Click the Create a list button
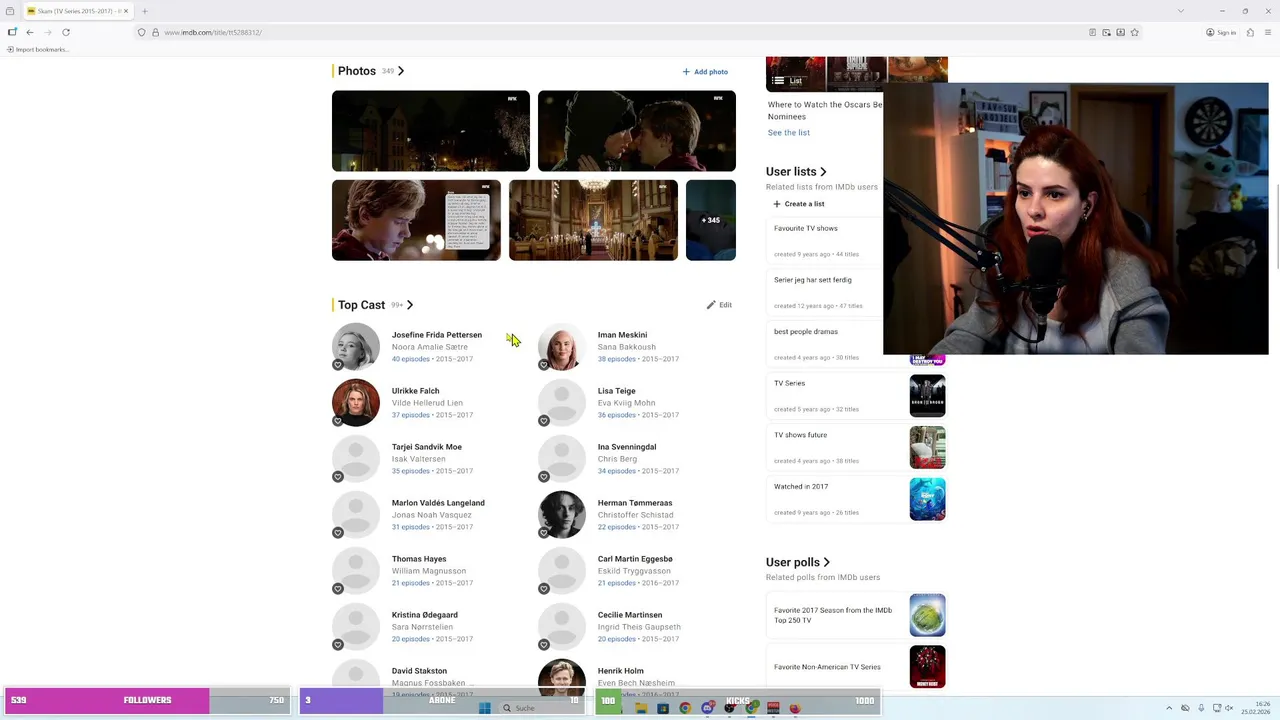The image size is (1280, 720). [x=799, y=204]
